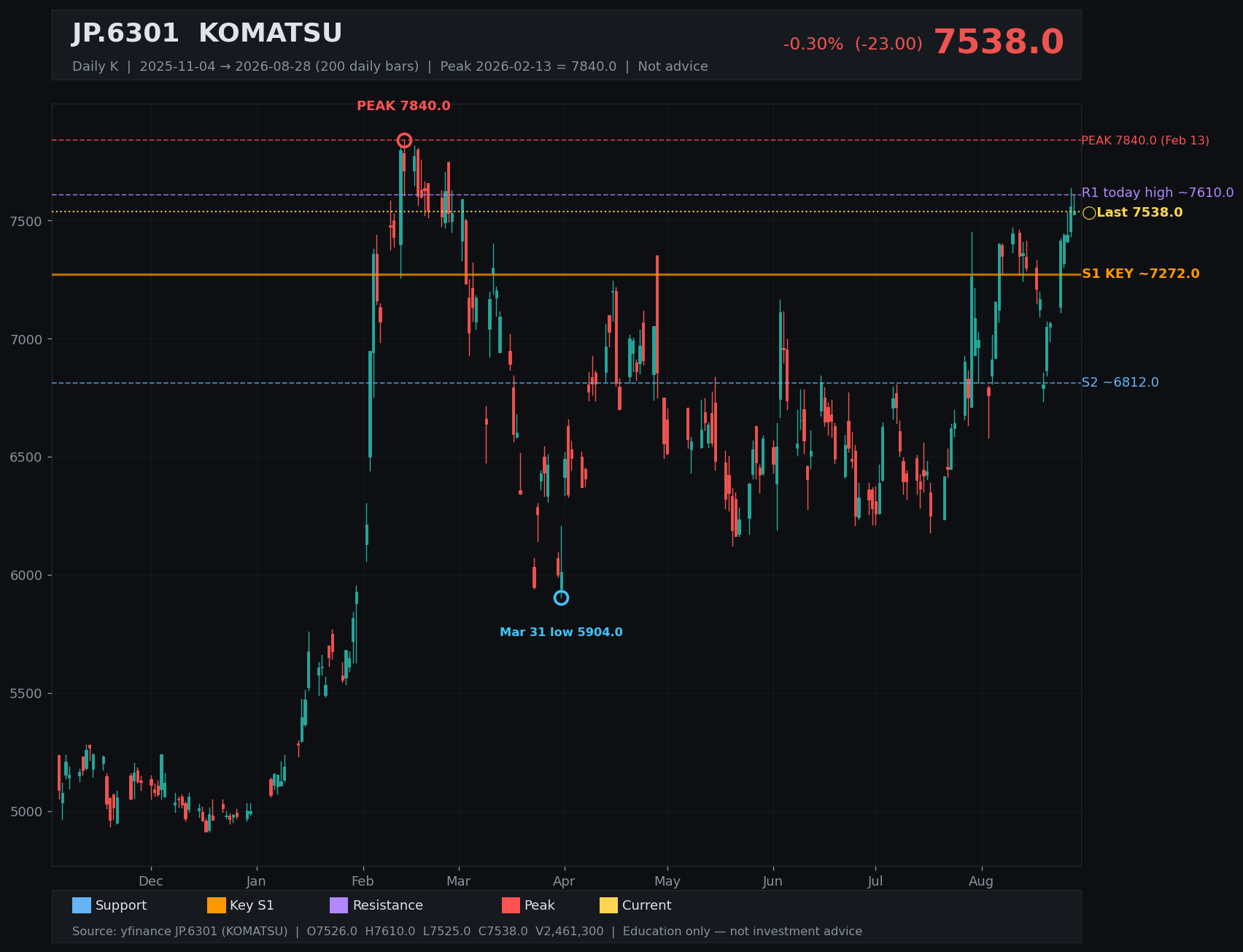Click the purple Resistance legend swatch

pyautogui.click(x=339, y=905)
